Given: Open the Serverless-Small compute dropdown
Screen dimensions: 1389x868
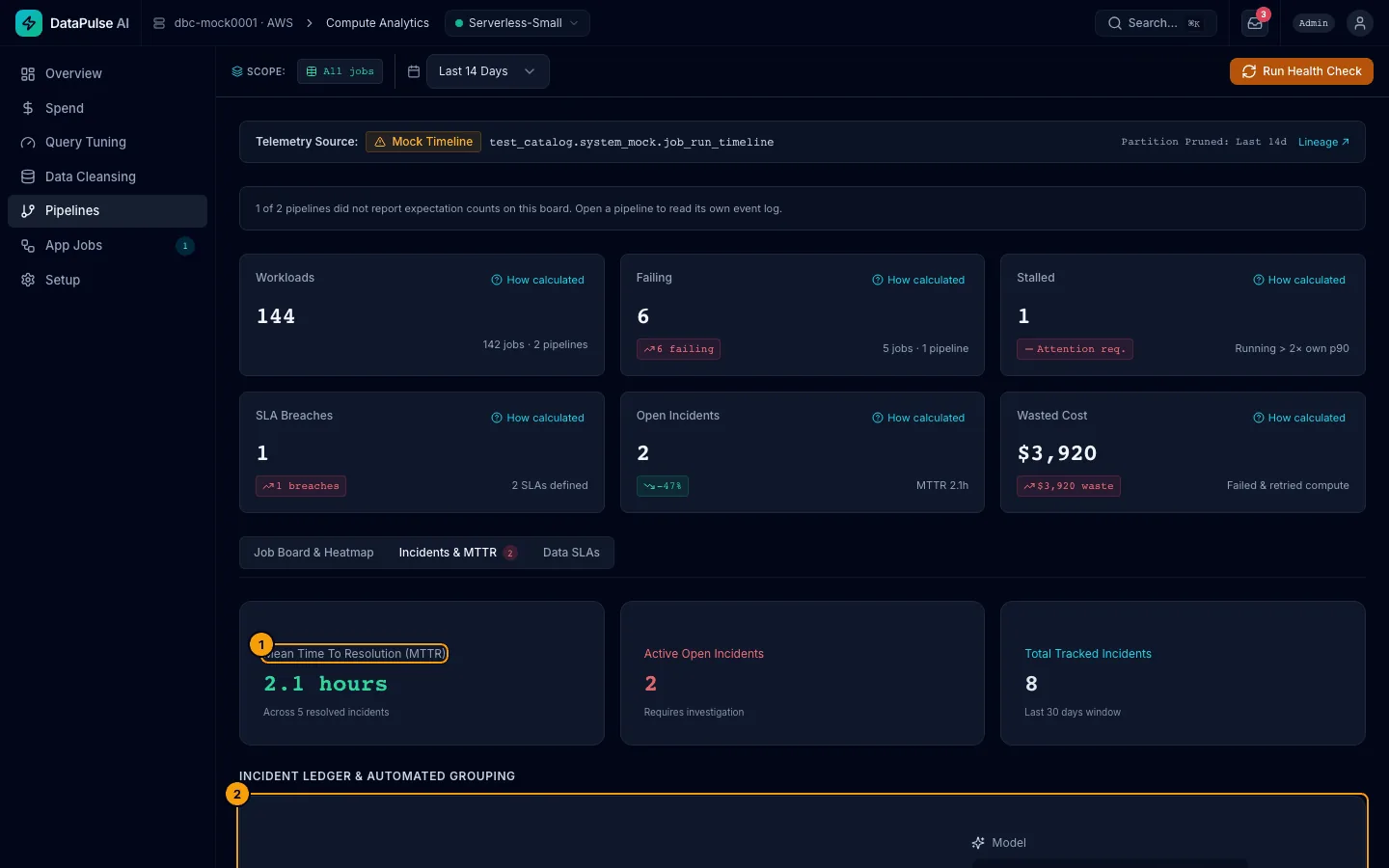Looking at the screenshot, I should pyautogui.click(x=517, y=23).
